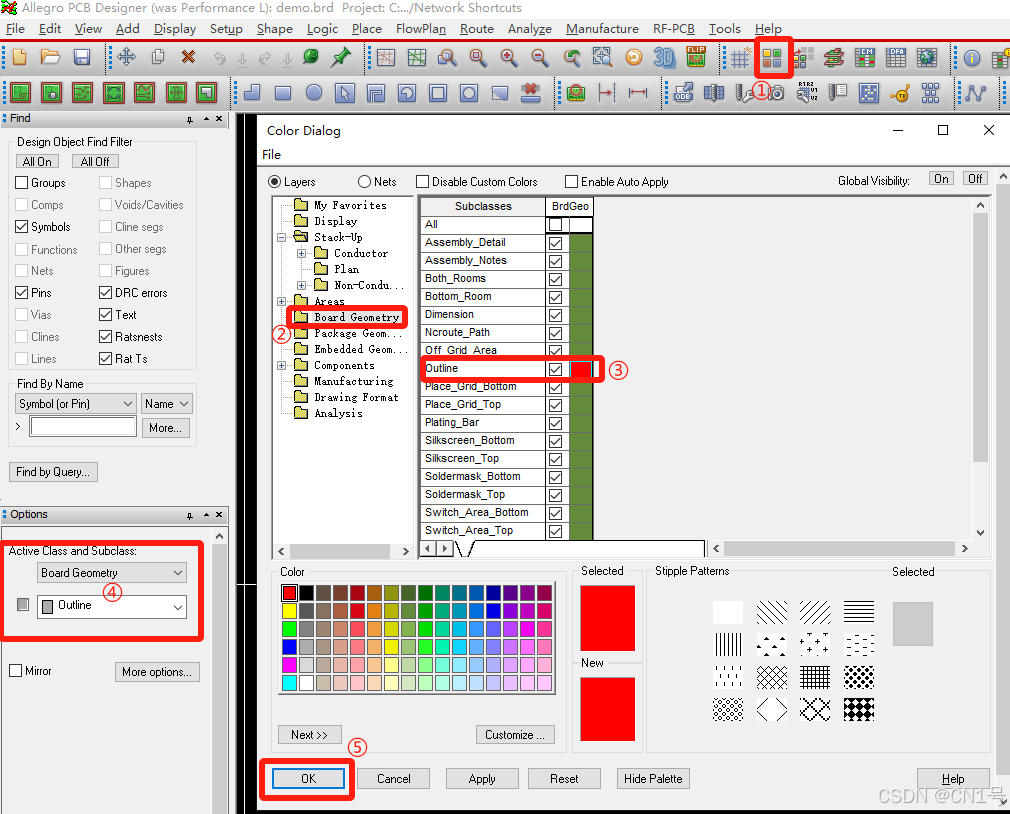1010x814 pixels.
Task: Click the Hide Palette button
Action: (x=653, y=779)
